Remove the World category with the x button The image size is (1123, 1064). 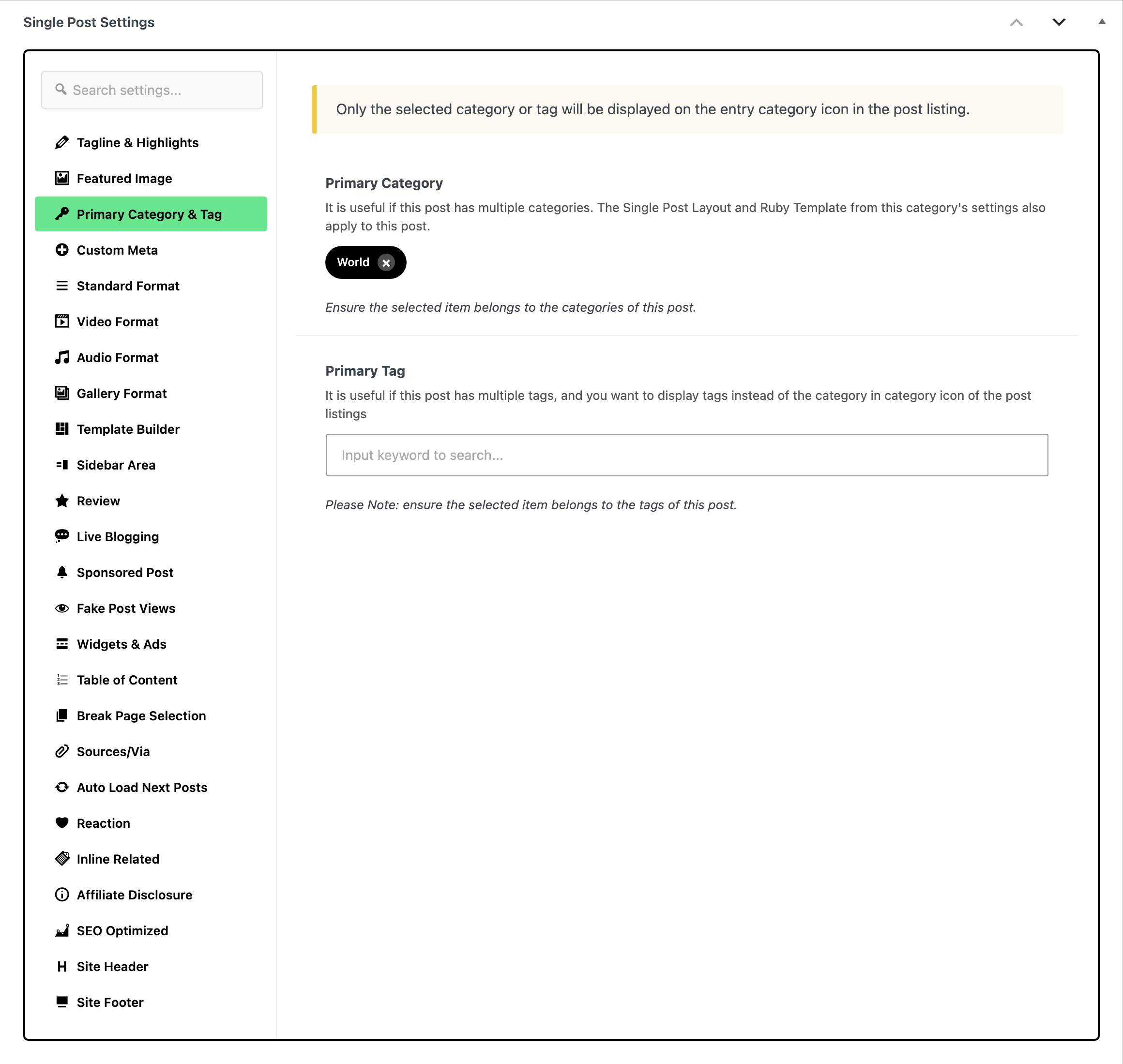click(386, 262)
